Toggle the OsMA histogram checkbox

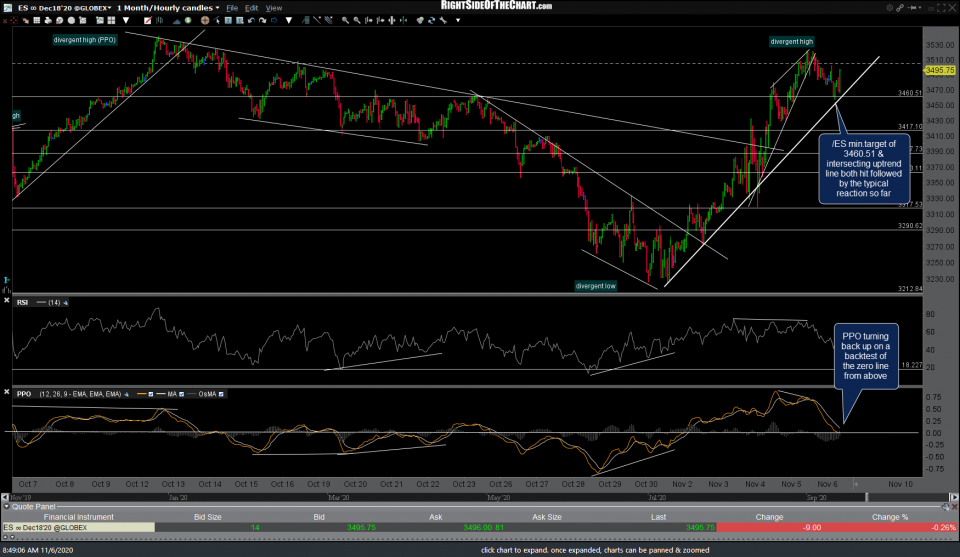pos(221,394)
